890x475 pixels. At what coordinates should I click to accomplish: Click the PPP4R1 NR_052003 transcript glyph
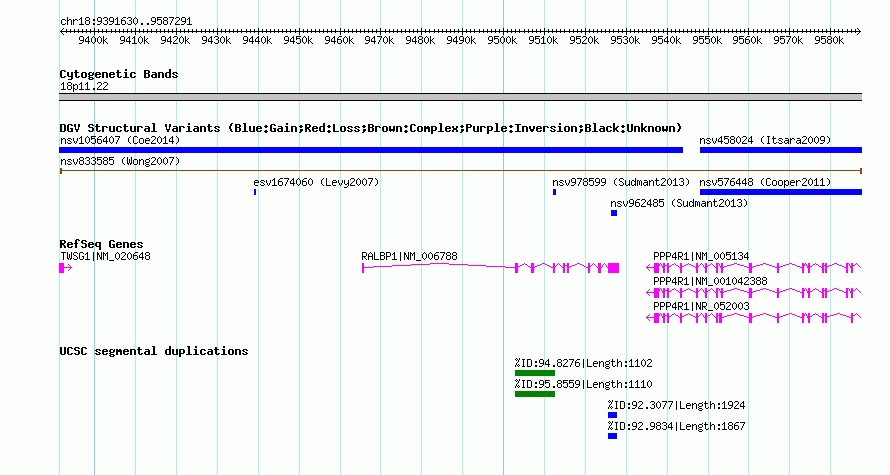[x=754, y=318]
